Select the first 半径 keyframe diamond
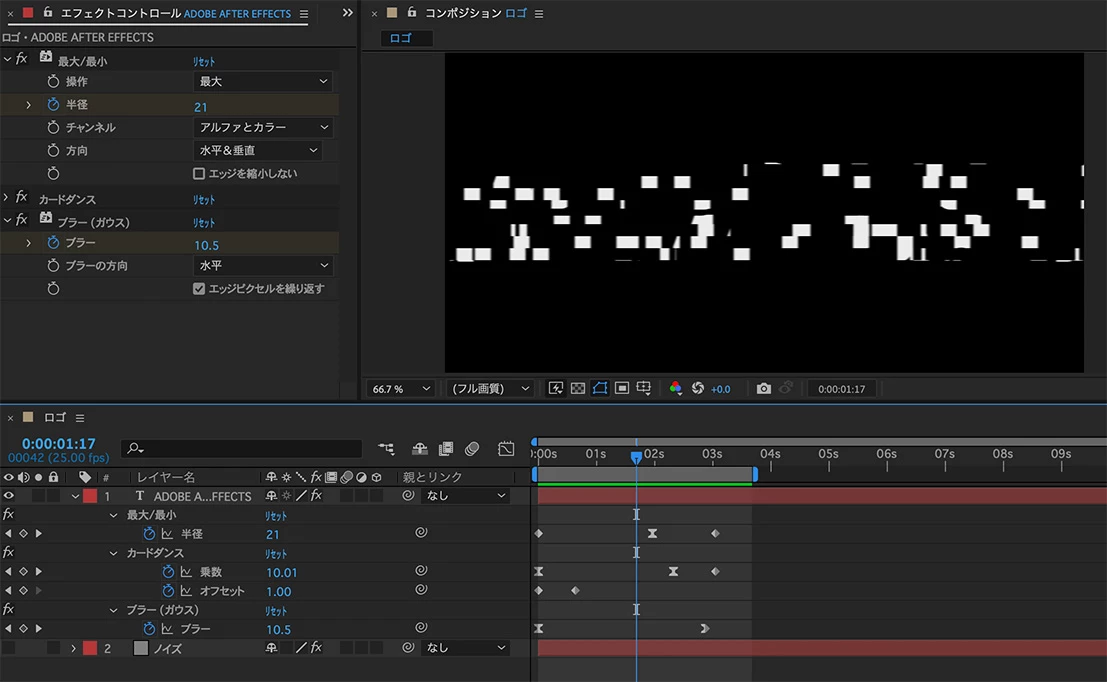The height and width of the screenshot is (682, 1107). pyautogui.click(x=539, y=533)
